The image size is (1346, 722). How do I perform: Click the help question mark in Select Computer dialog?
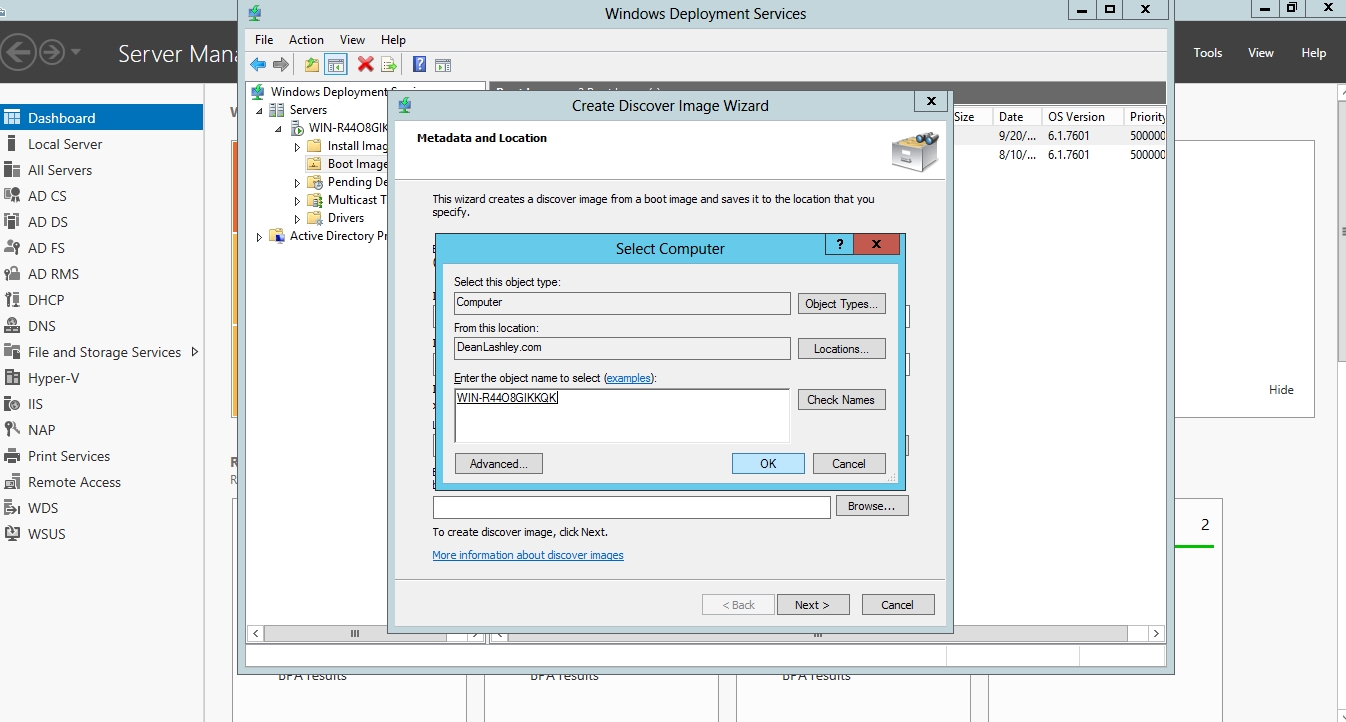(x=839, y=245)
